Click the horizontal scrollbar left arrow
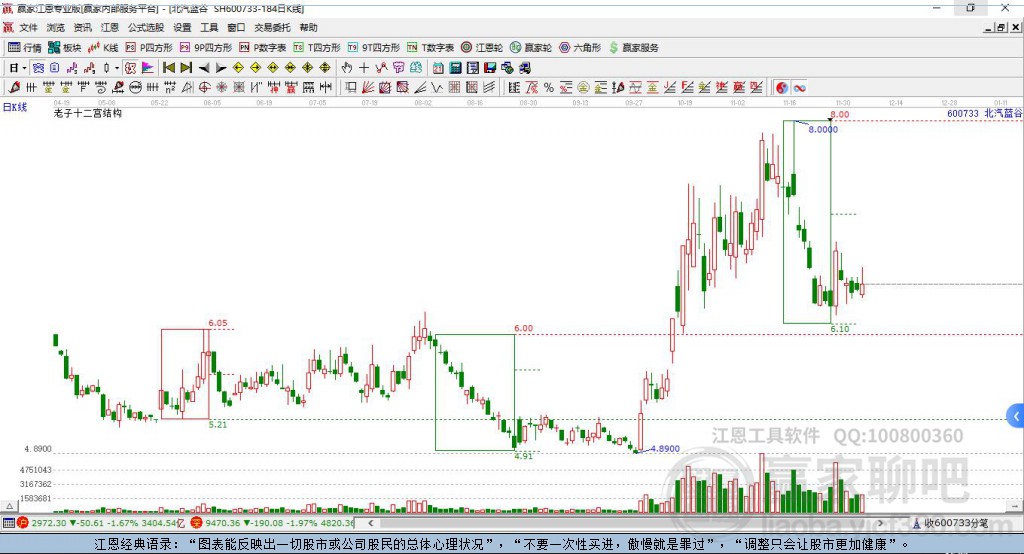 (370, 523)
